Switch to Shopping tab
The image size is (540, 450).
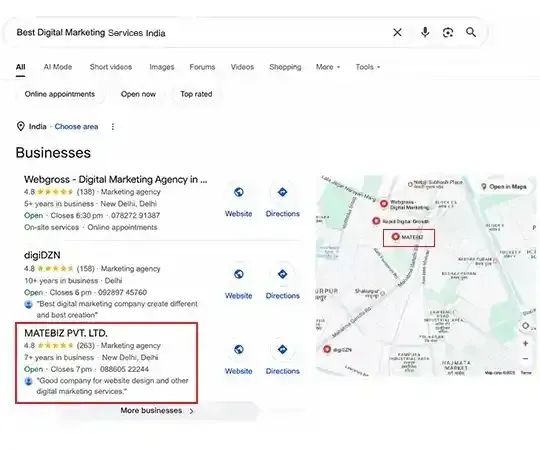coord(285,67)
